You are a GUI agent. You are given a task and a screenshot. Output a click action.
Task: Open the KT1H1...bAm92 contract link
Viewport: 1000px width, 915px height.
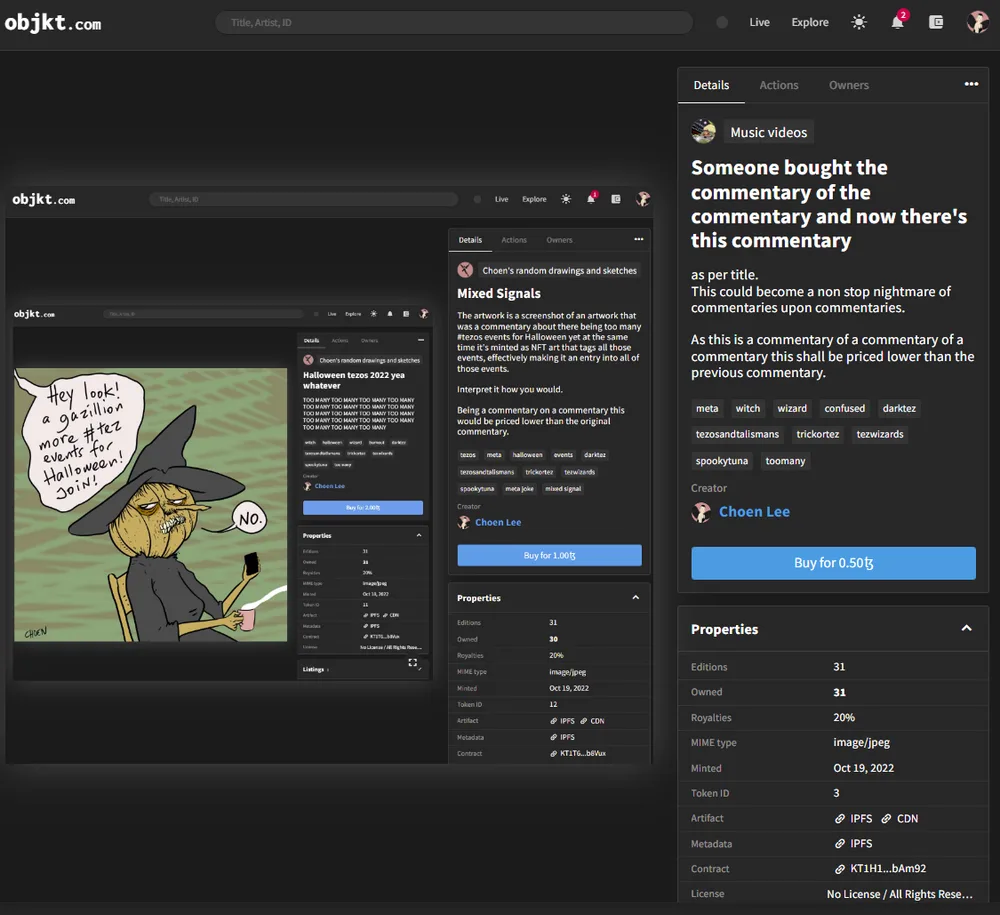click(881, 868)
